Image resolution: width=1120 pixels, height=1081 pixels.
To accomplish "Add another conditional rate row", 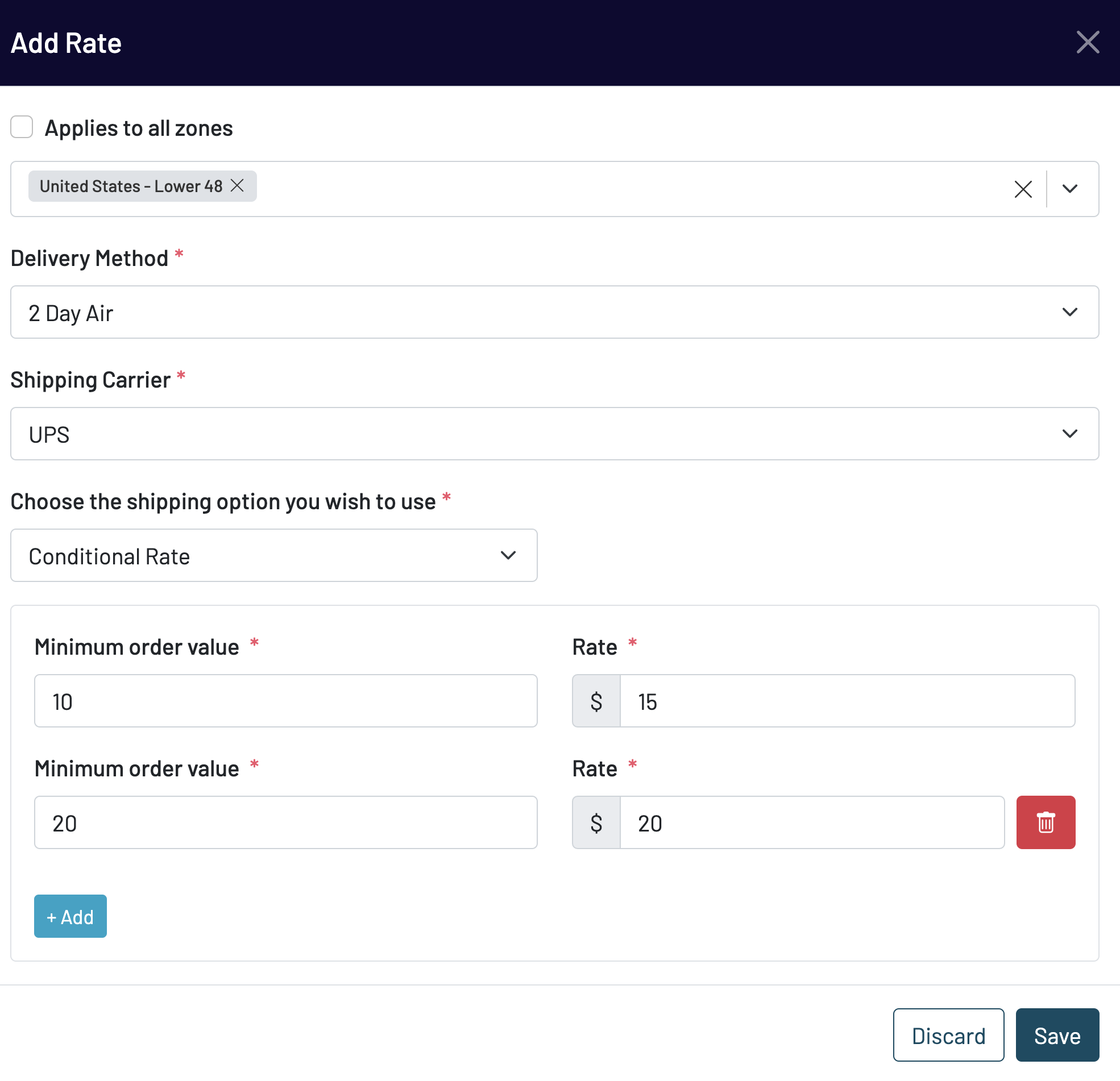I will tap(70, 916).
